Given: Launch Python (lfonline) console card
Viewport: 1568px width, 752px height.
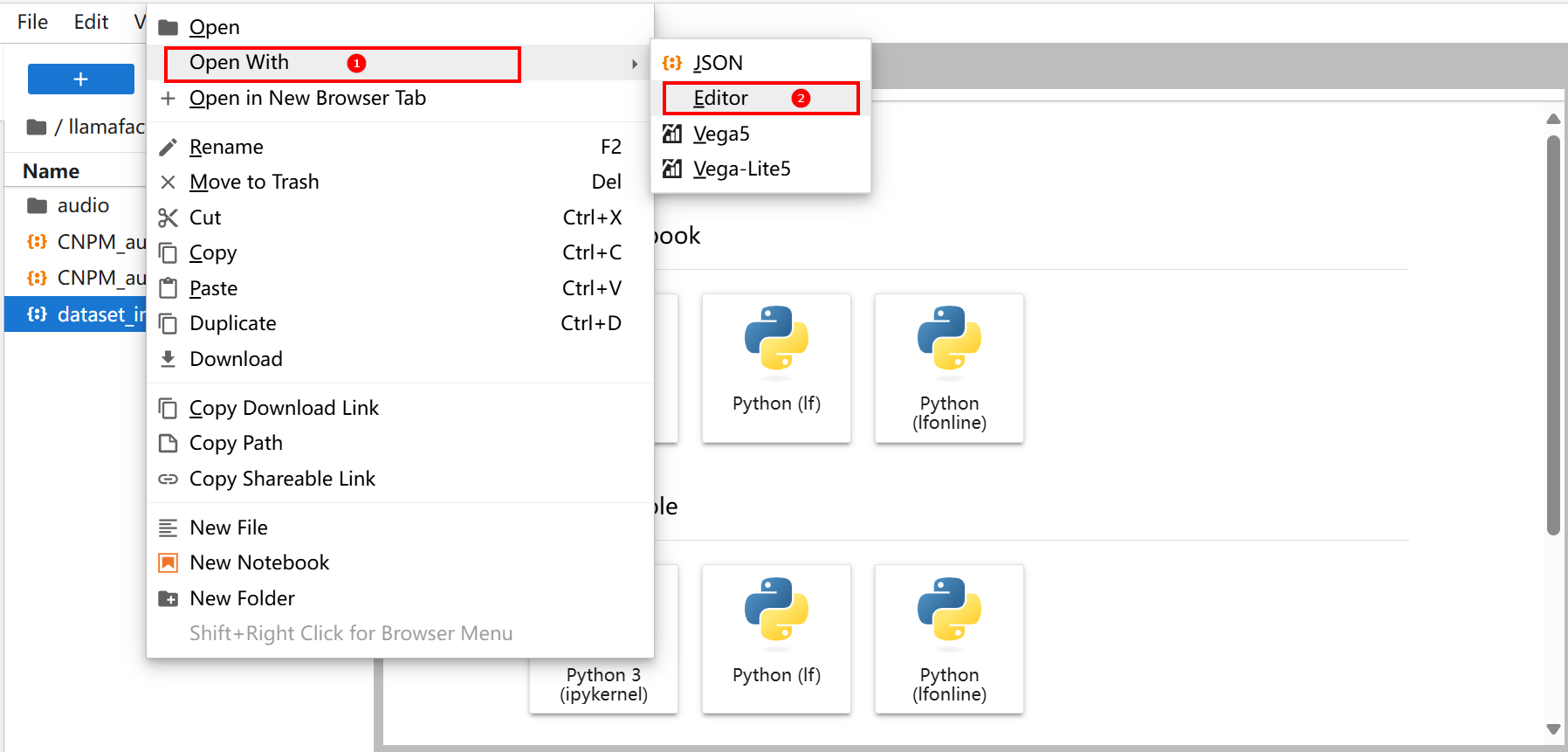Looking at the screenshot, I should click(x=949, y=639).
